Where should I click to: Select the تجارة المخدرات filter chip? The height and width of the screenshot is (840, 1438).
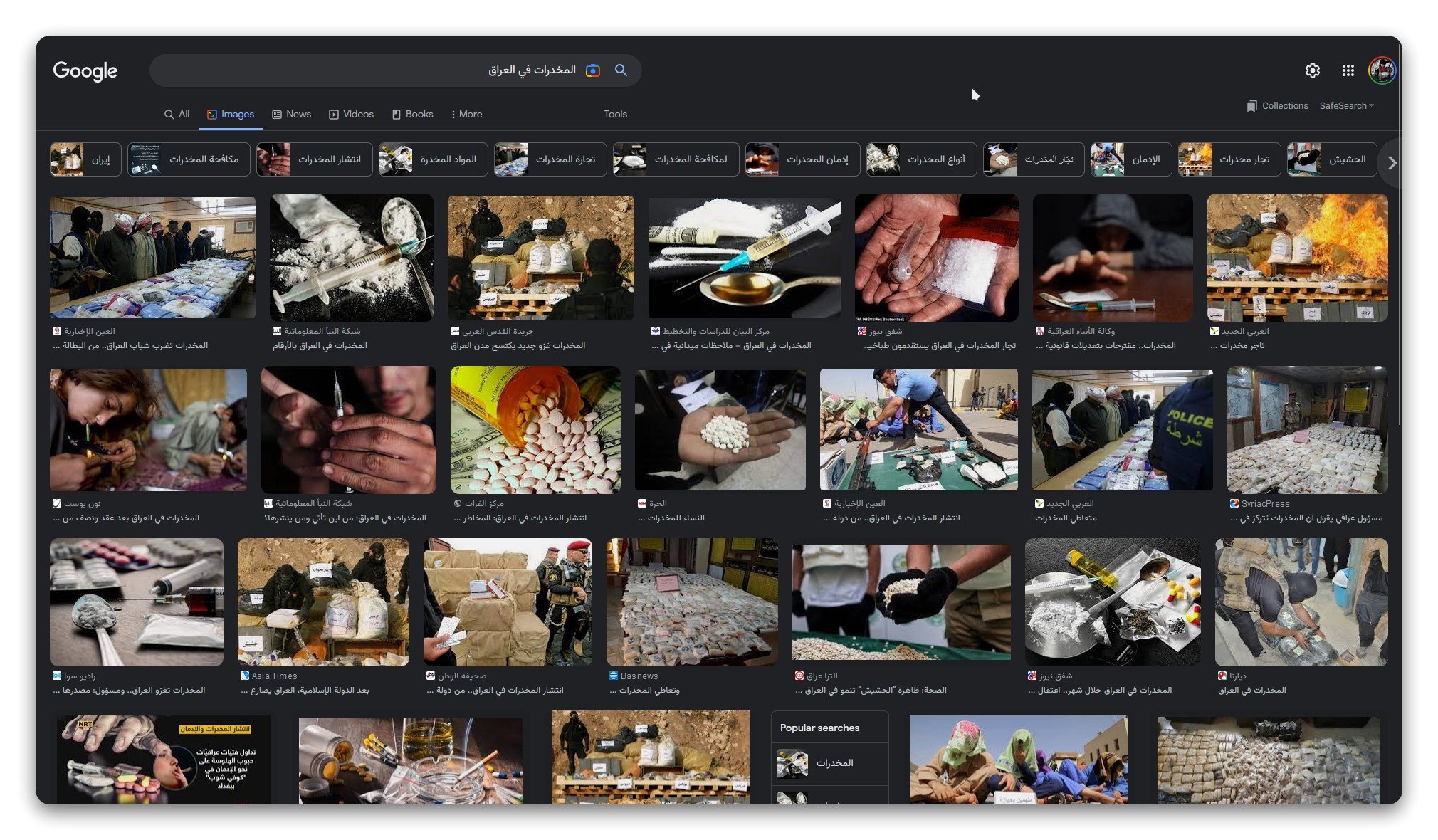[550, 159]
